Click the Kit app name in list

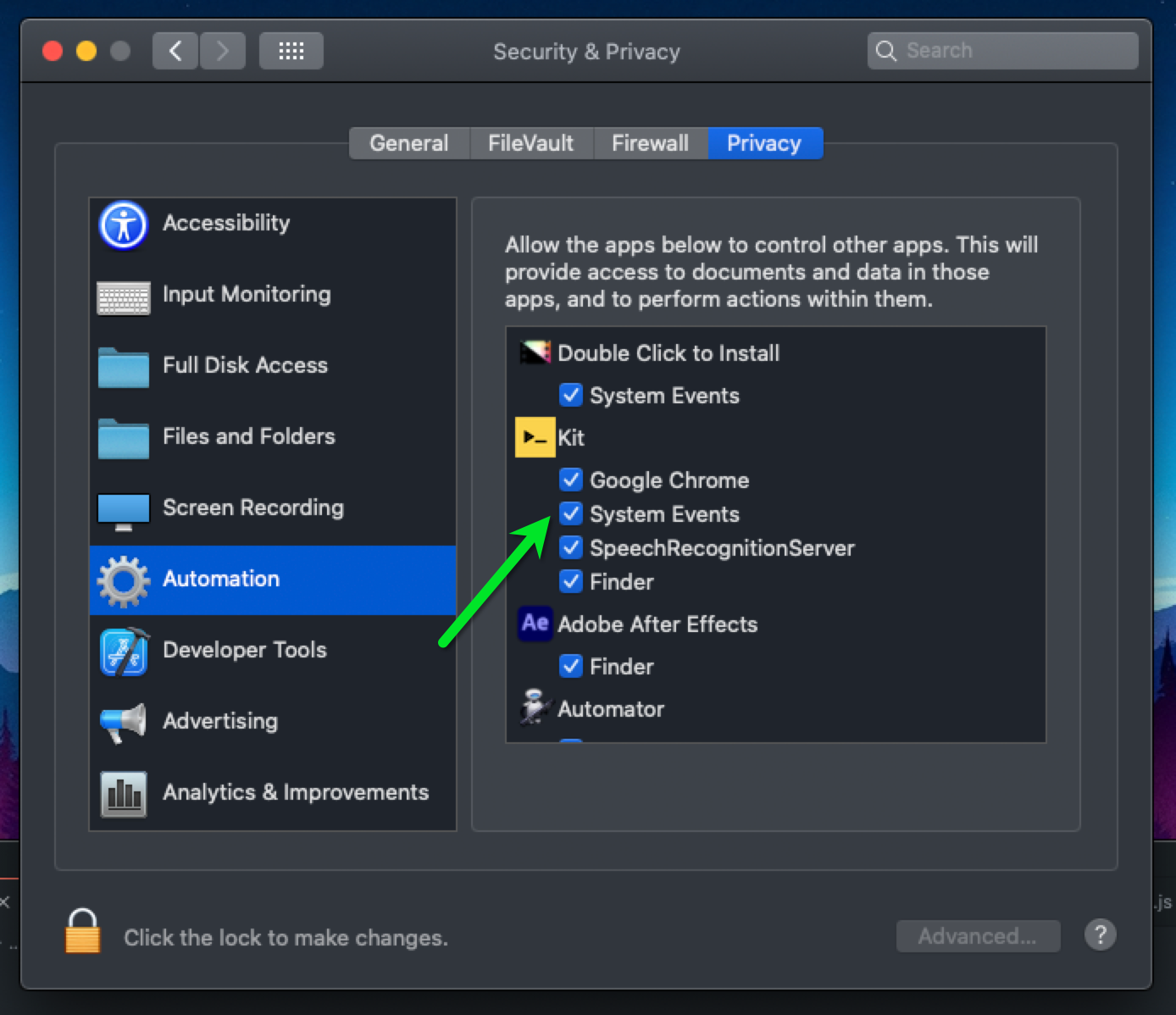click(x=571, y=438)
